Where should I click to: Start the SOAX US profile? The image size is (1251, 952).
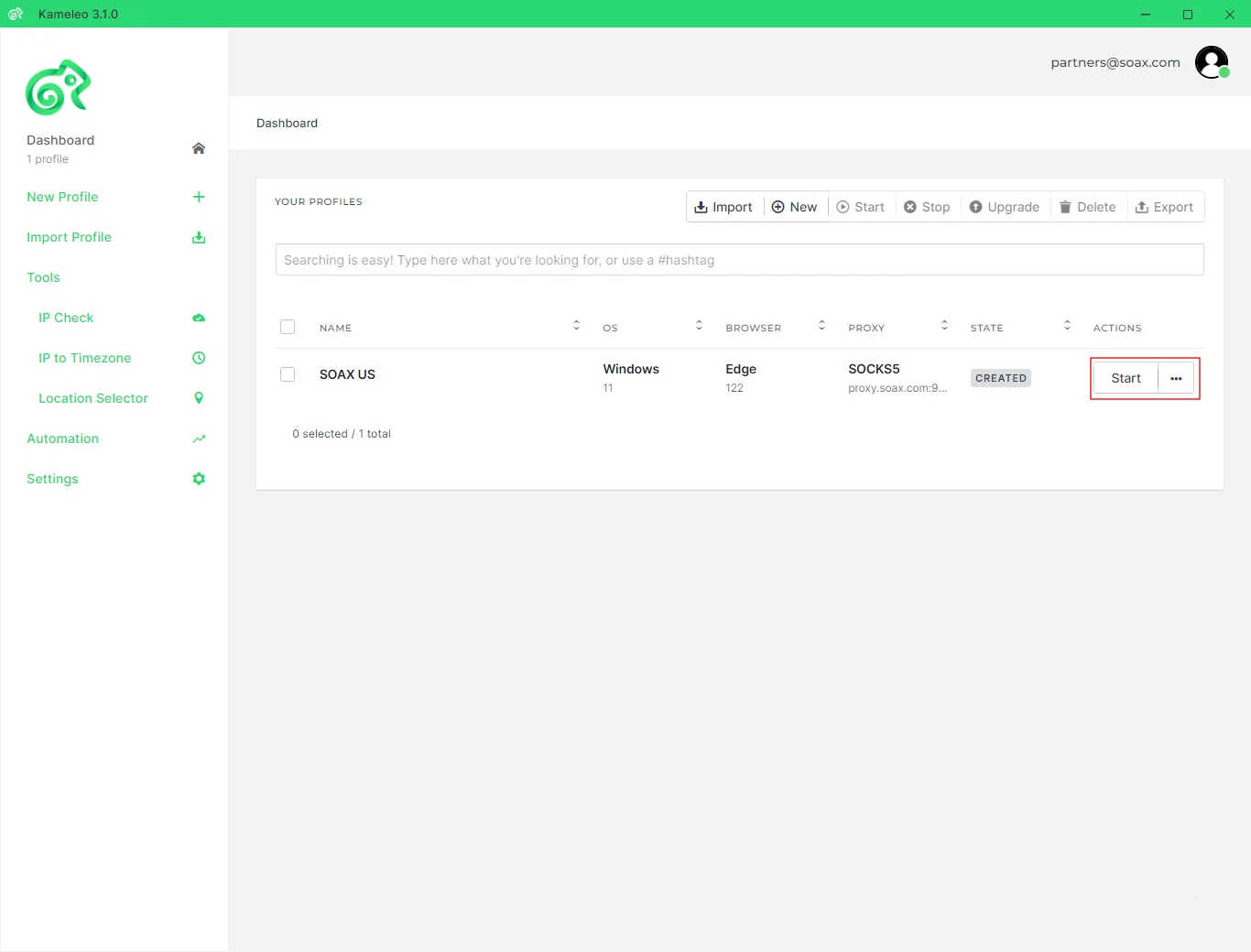(1126, 378)
